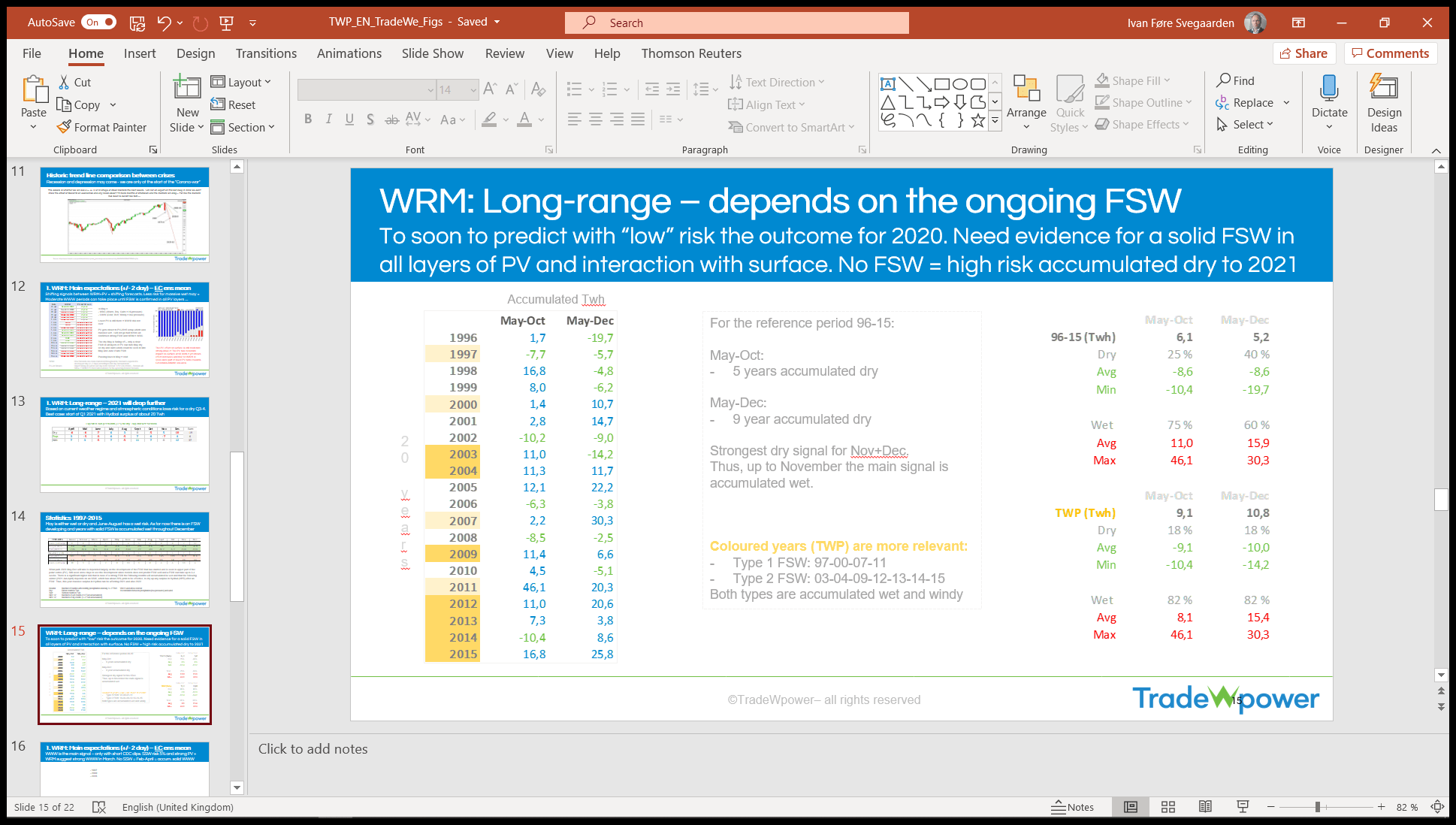Click the Save icon in title bar
Viewport: 1456px width, 825px height.
[137, 23]
